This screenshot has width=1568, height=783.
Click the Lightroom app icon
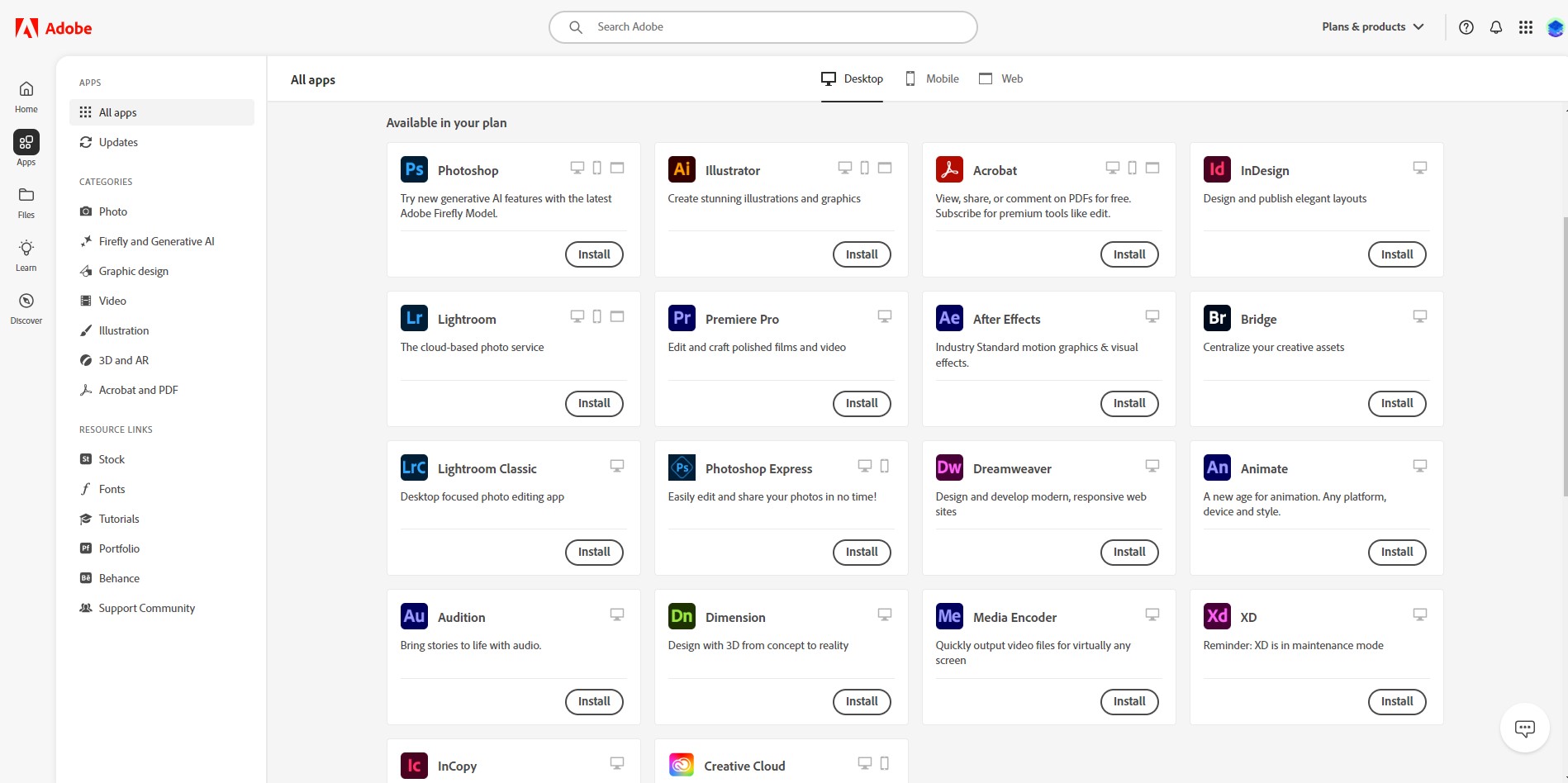(414, 318)
